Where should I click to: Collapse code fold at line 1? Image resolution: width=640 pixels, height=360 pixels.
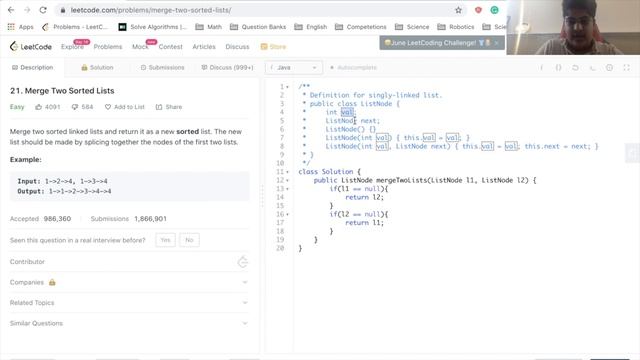pos(287,87)
